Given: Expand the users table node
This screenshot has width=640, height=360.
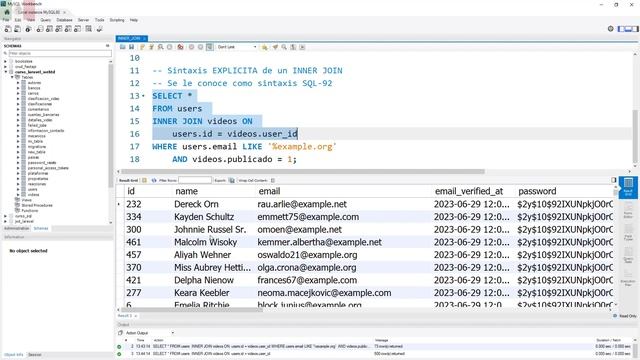Looking at the screenshot, I should (x=18, y=189).
